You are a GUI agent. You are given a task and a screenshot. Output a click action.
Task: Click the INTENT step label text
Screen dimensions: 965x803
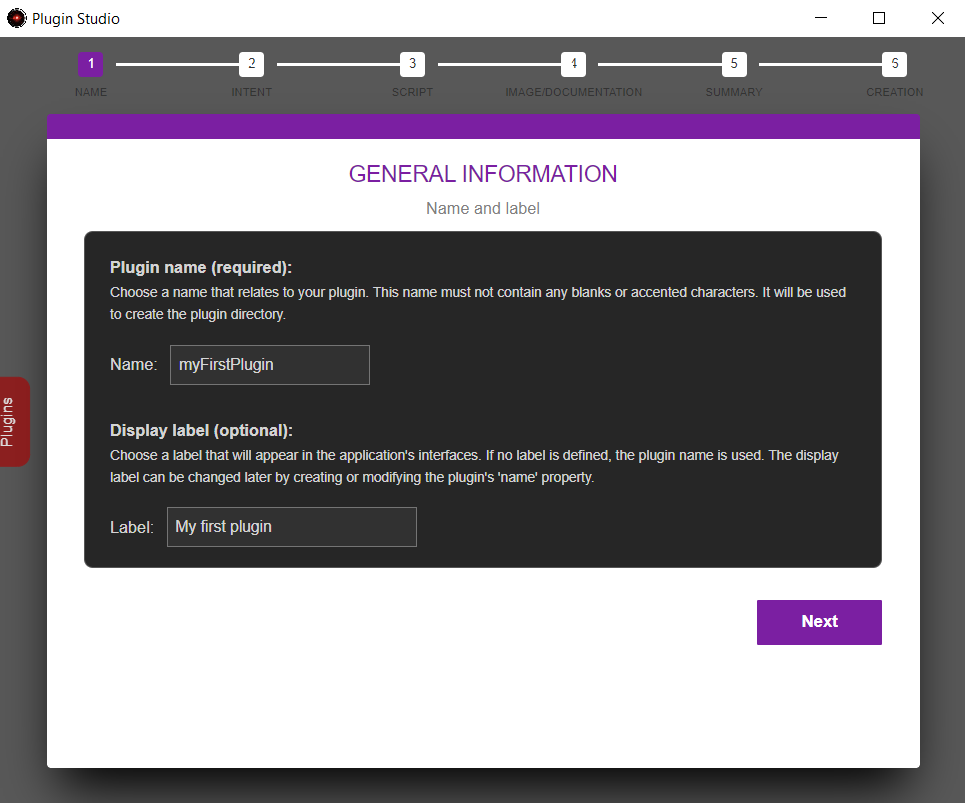click(252, 92)
